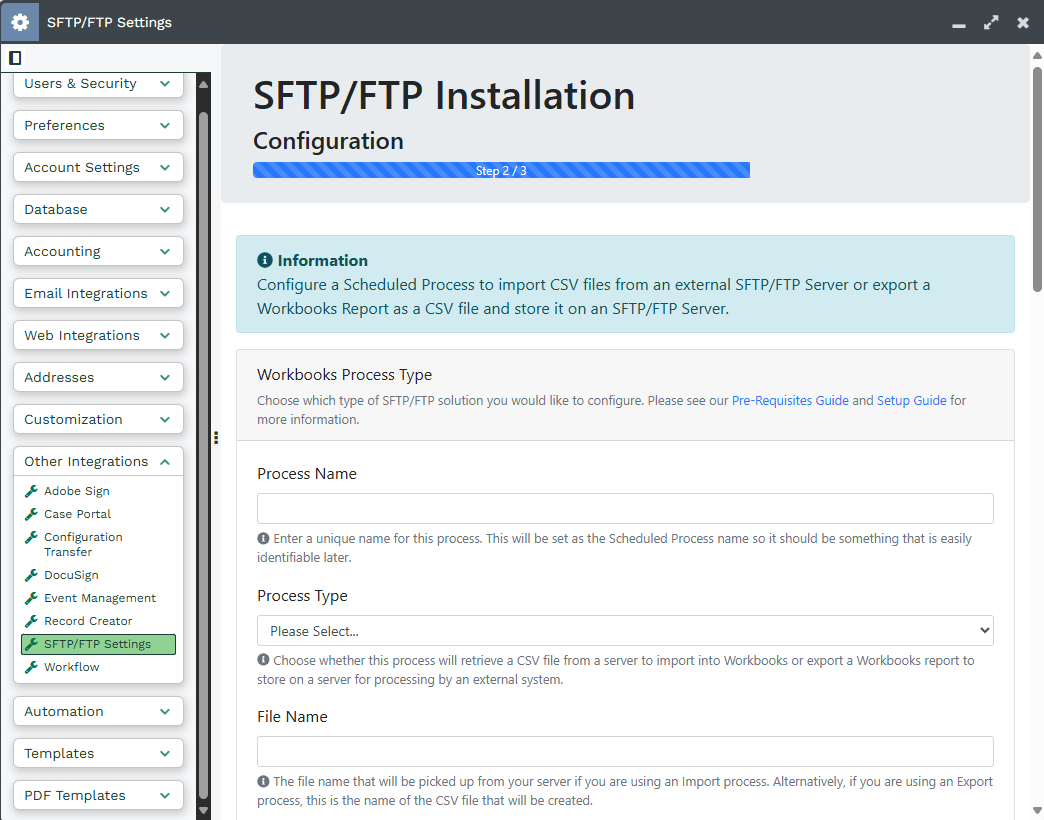Screen dimensions: 1044x820
Task: Expand the Preferences section
Action: coord(98,125)
